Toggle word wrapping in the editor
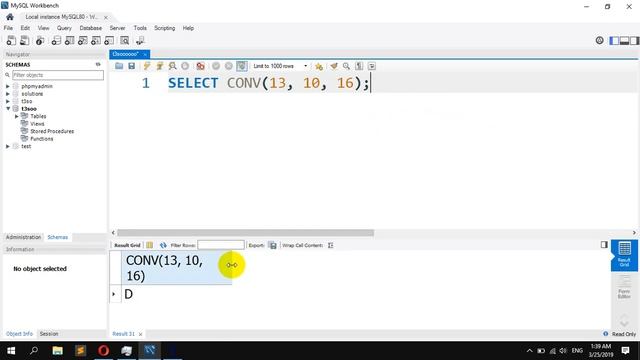This screenshot has width=640, height=360. coord(371,66)
